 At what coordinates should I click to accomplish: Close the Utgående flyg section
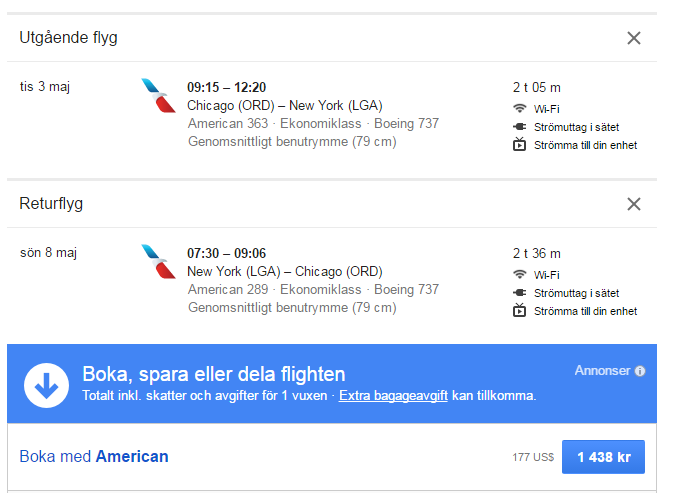point(633,38)
